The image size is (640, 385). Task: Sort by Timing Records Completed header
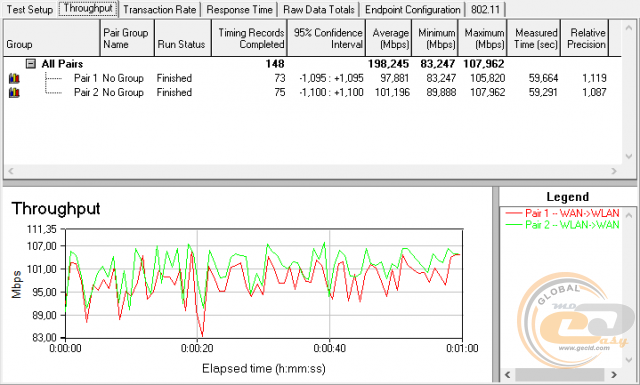(249, 38)
